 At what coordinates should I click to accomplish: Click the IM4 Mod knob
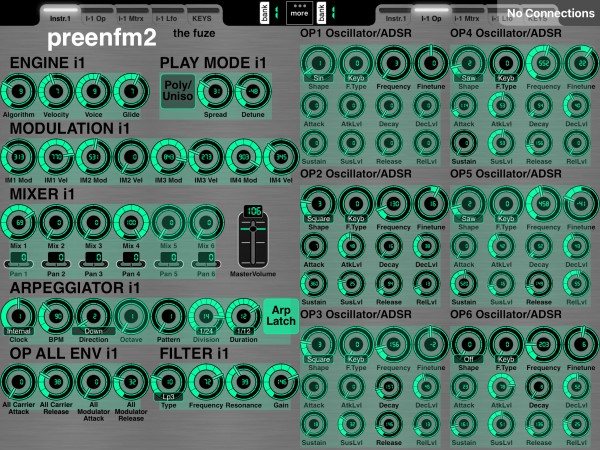click(x=243, y=157)
